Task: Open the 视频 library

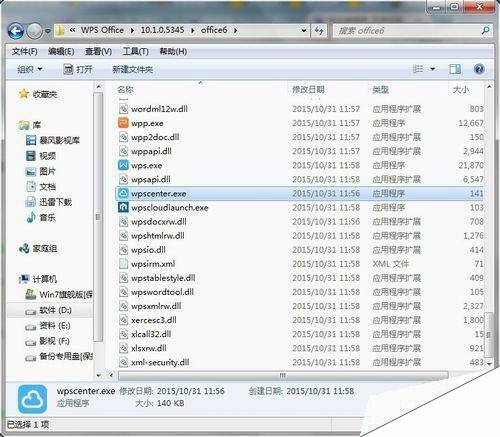Action: pos(47,156)
